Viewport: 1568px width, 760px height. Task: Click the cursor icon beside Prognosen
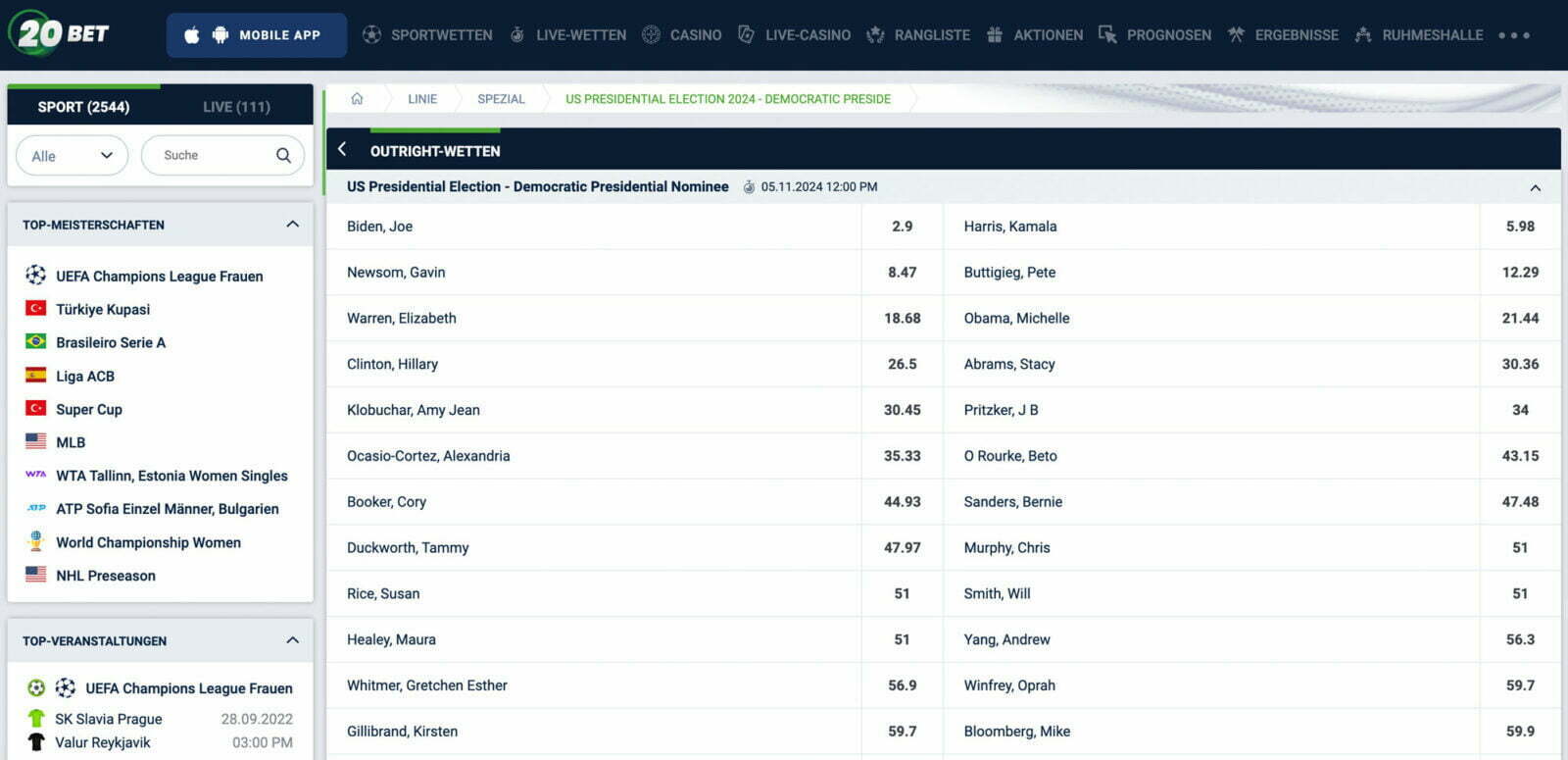(1107, 34)
